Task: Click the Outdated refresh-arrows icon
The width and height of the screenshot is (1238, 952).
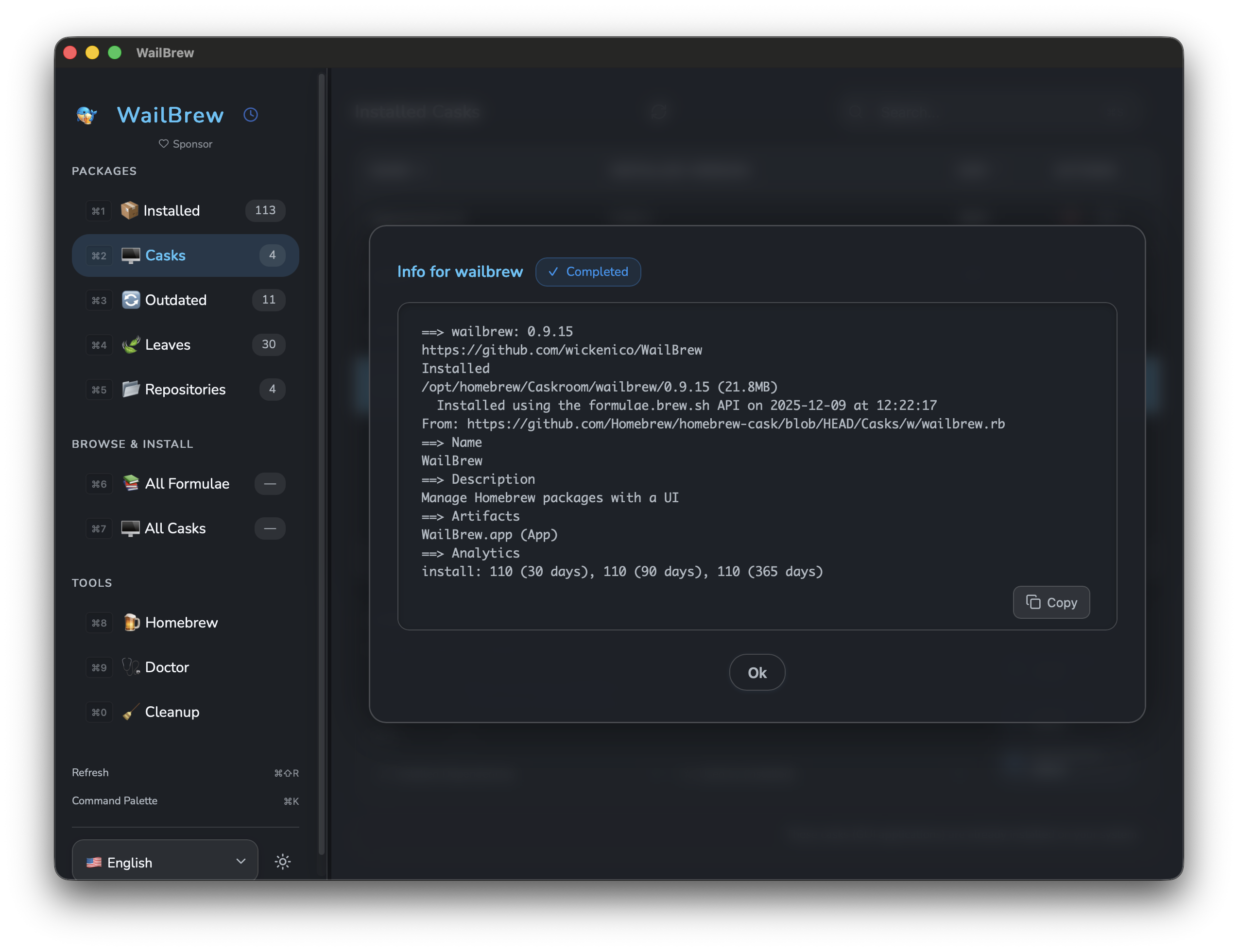Action: click(131, 300)
